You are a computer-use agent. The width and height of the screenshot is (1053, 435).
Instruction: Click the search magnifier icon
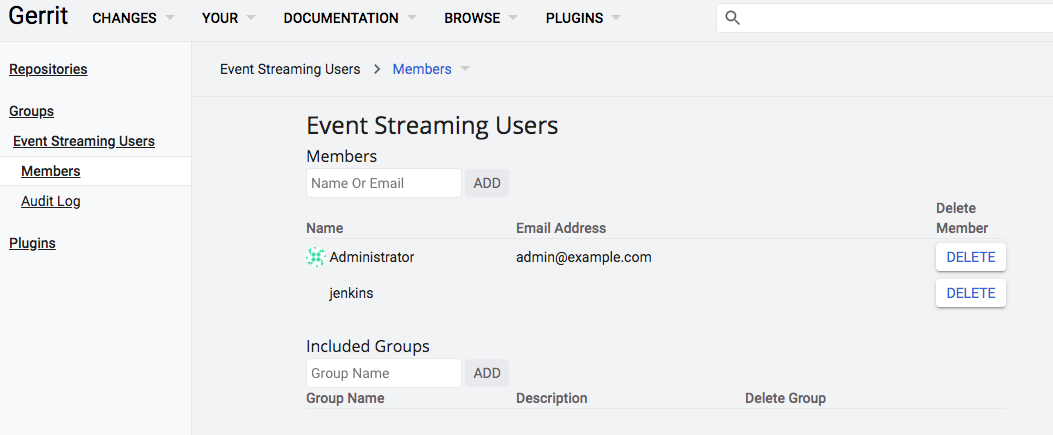tap(733, 18)
